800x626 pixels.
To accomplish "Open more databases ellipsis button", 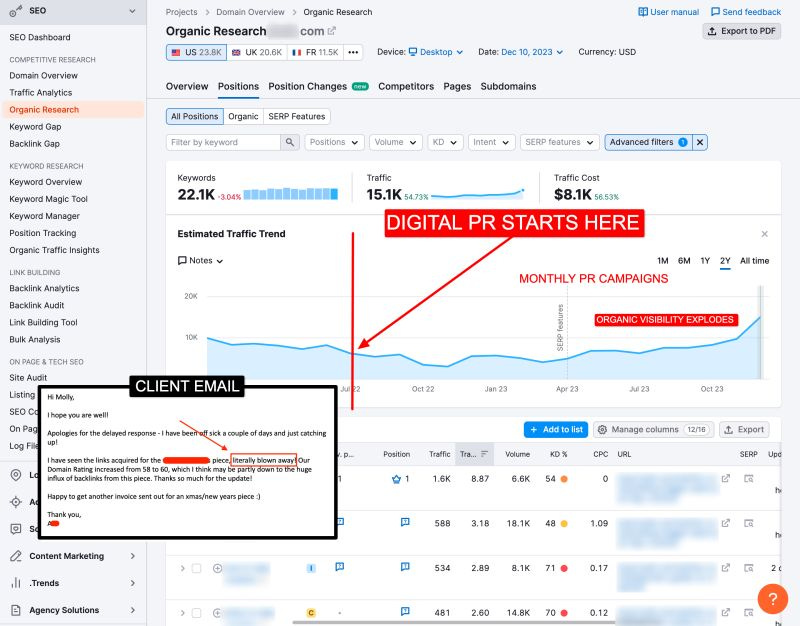I will tap(353, 52).
